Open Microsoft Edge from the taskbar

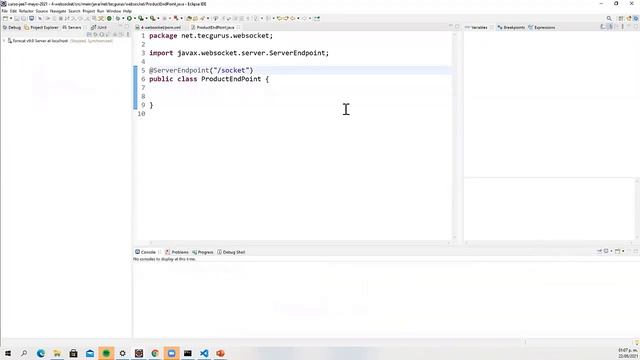41,353
